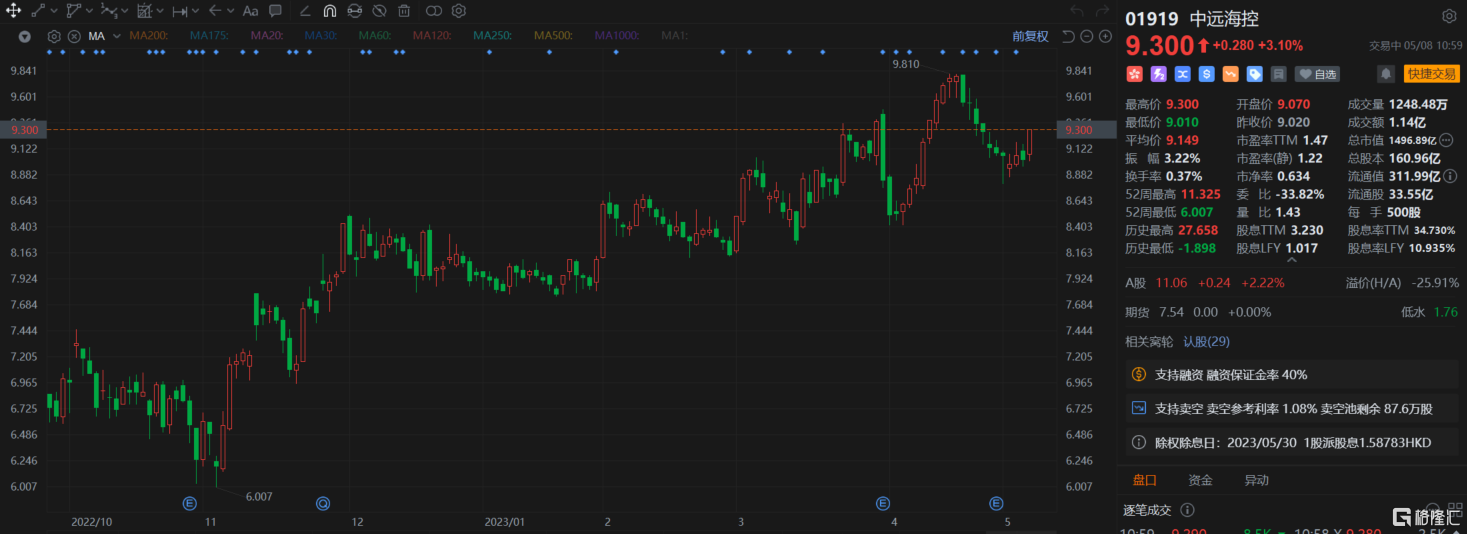The image size is (1467, 534).
Task: Select the Aa text annotation tool
Action: pos(250,11)
